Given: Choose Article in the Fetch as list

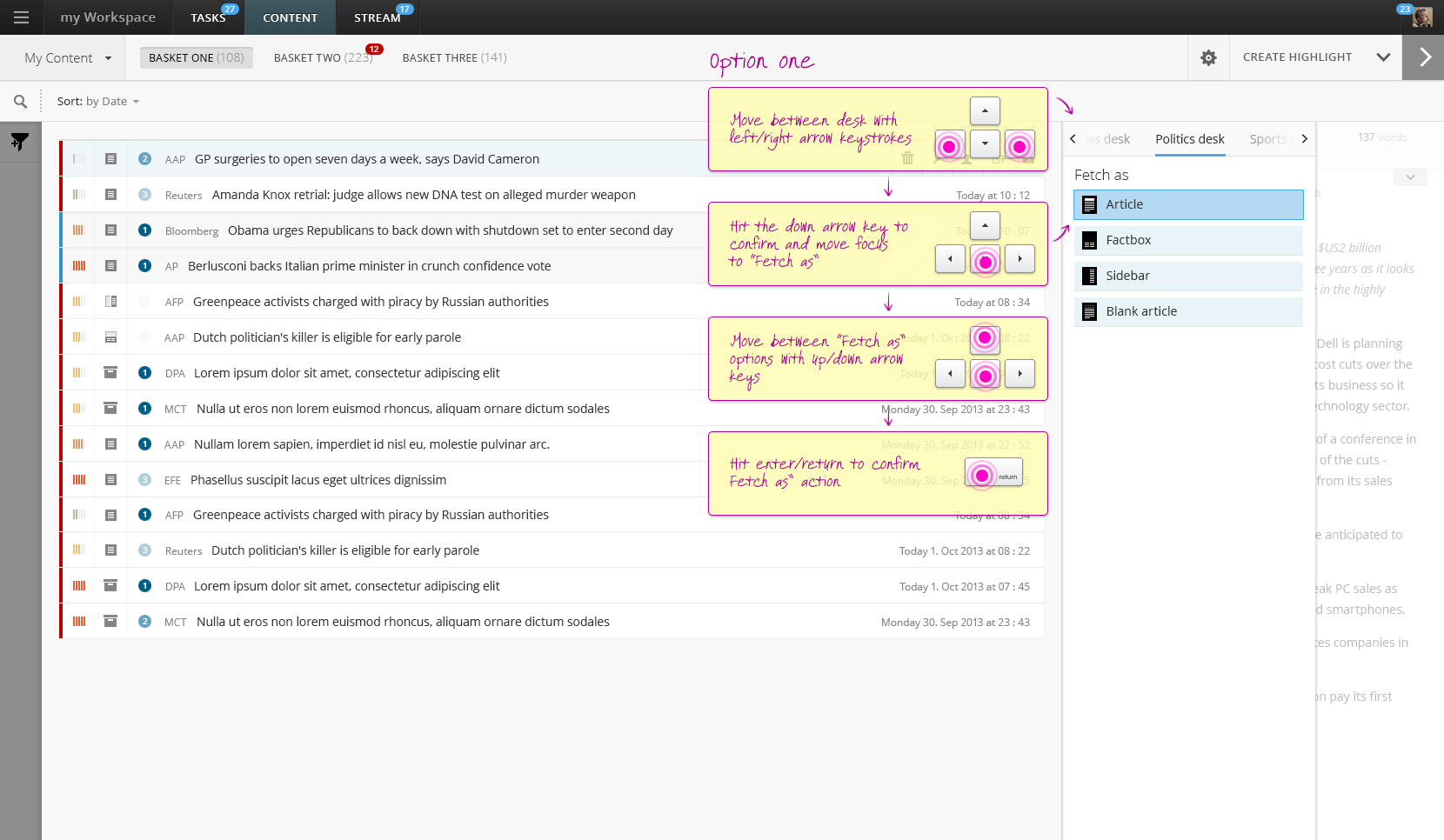Looking at the screenshot, I should click(1188, 205).
